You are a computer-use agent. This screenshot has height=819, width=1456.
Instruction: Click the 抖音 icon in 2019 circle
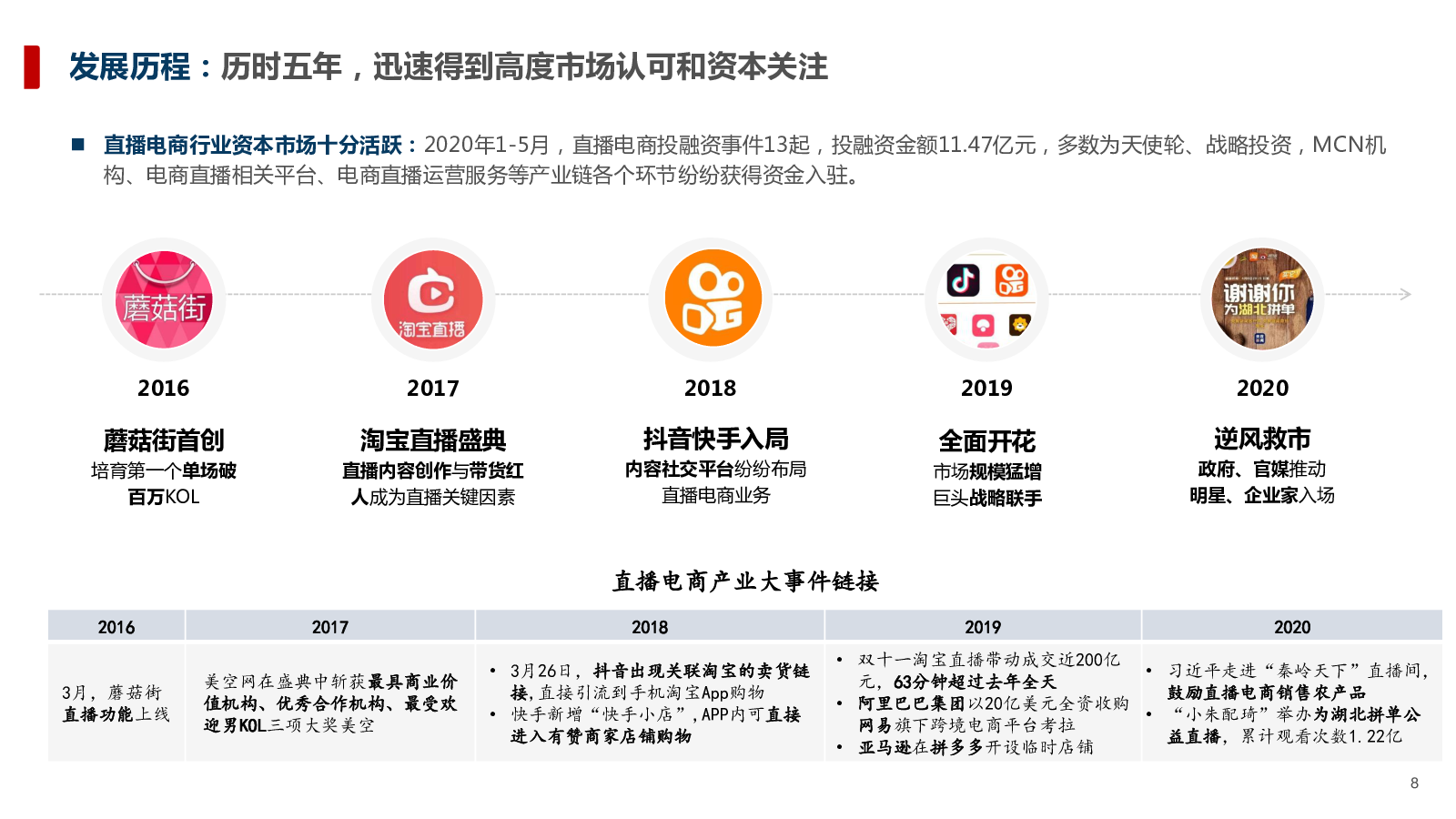coord(963,281)
